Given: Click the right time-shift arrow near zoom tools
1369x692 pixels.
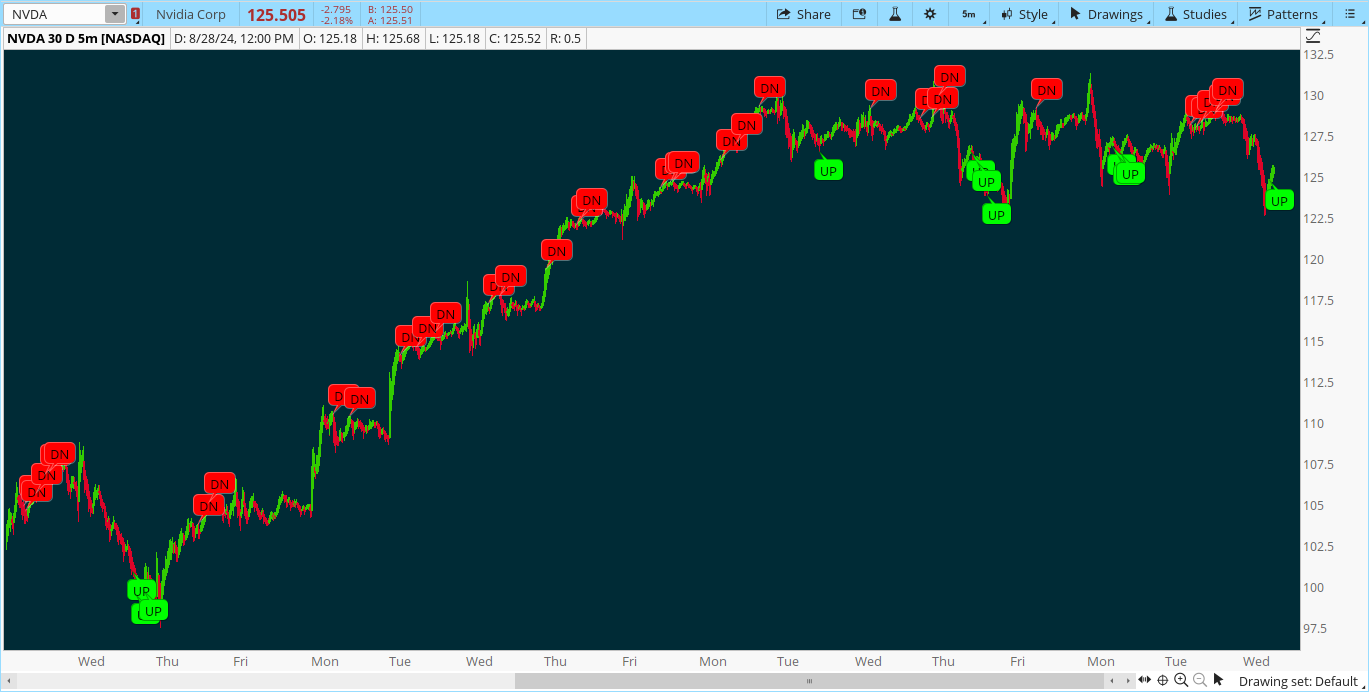Looking at the screenshot, I should (x=1127, y=681).
